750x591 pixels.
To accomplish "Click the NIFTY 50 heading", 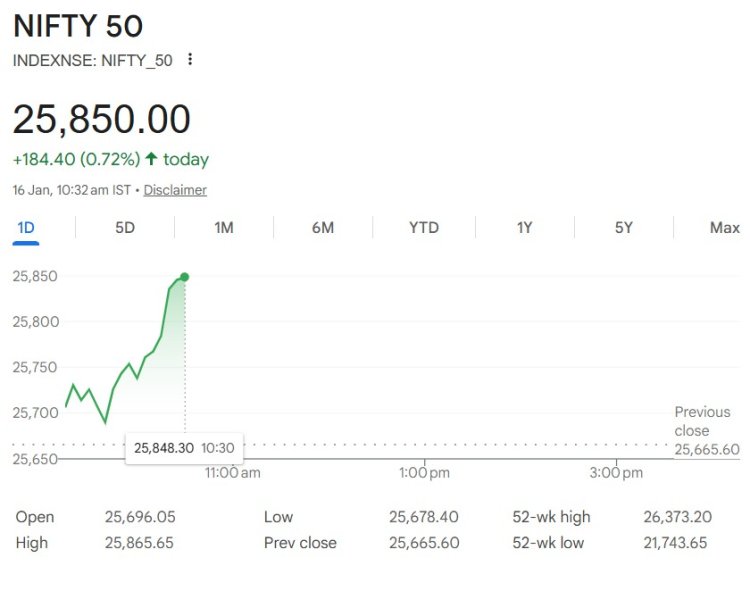I will (76, 27).
